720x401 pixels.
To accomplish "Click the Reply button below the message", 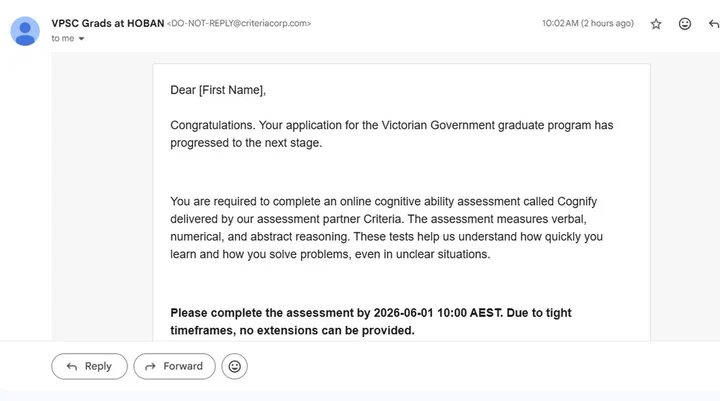I will 90,366.
